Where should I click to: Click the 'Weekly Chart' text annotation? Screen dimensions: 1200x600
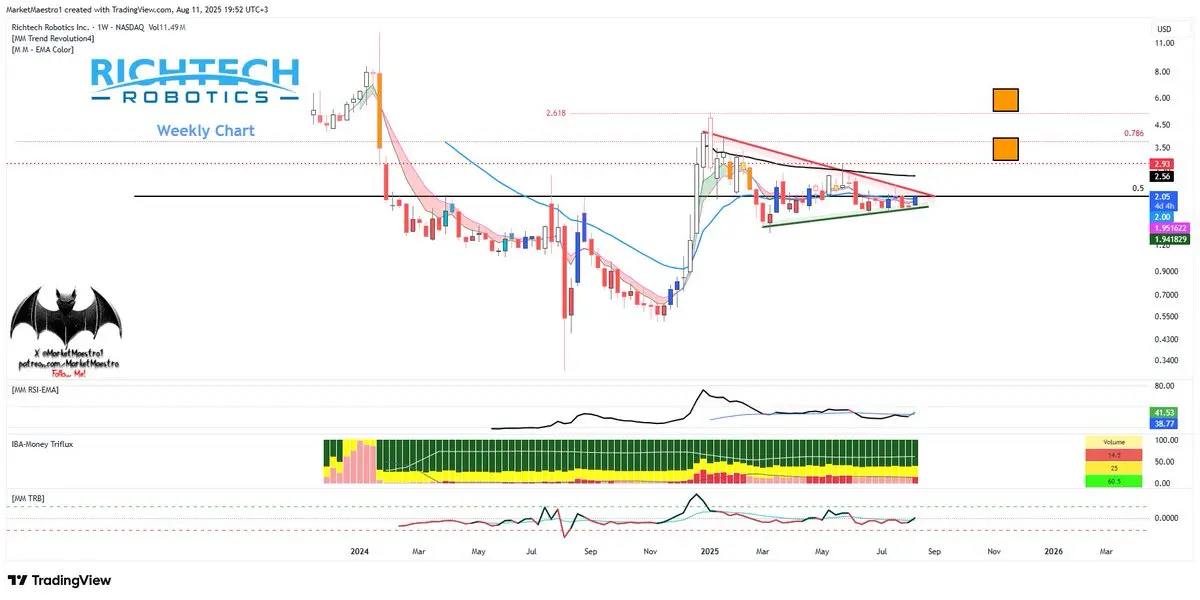(206, 131)
